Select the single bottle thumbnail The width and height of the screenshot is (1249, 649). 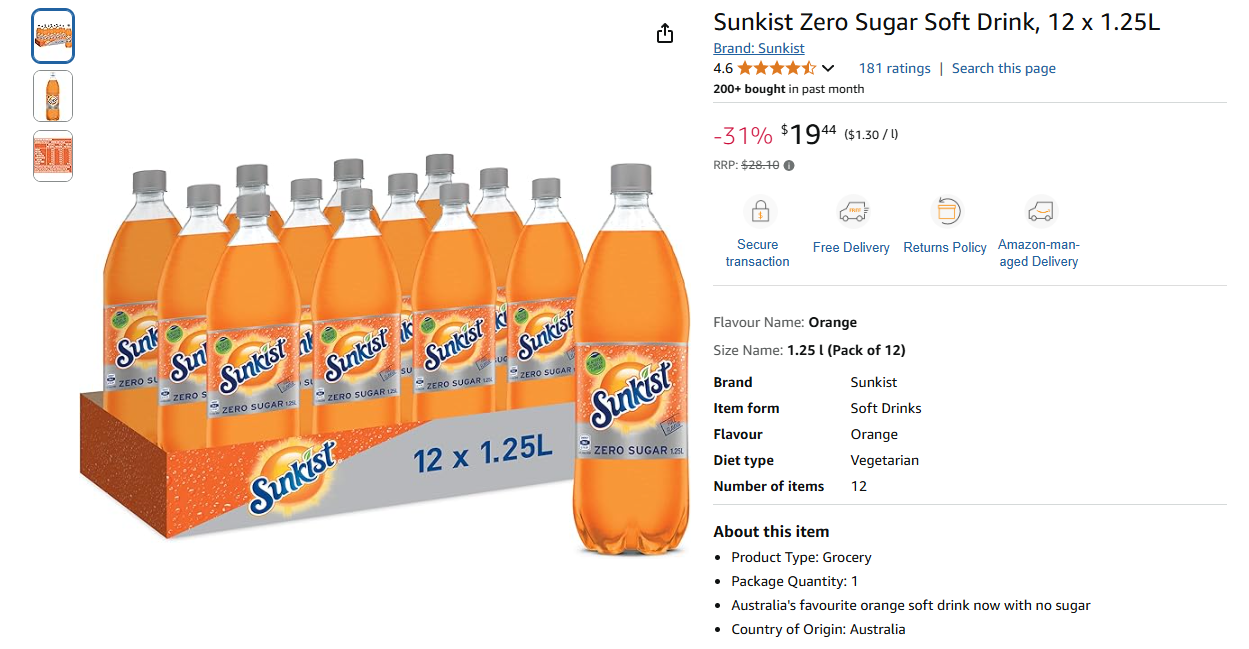point(53,96)
